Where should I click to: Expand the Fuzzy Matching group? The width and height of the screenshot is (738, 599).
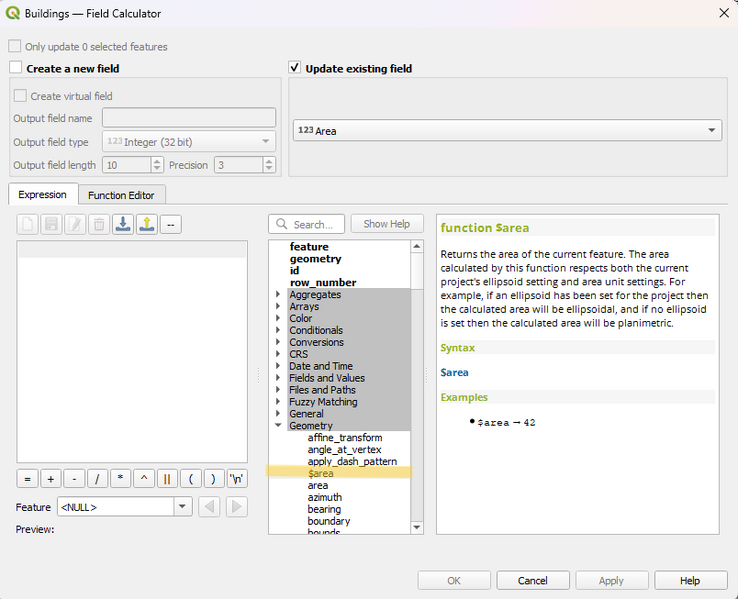click(278, 401)
